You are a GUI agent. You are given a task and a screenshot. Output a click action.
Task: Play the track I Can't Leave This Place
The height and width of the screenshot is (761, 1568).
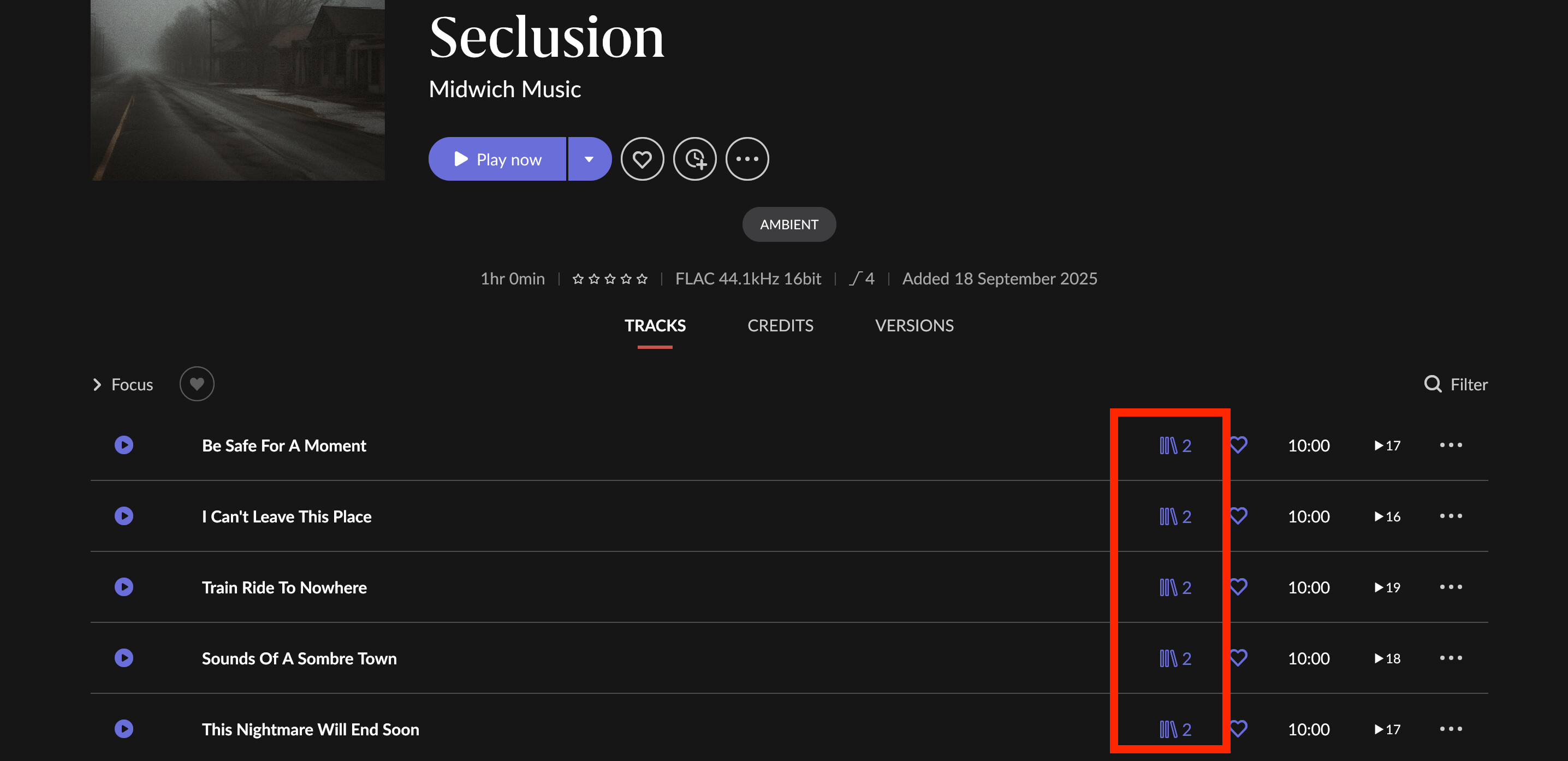click(123, 516)
